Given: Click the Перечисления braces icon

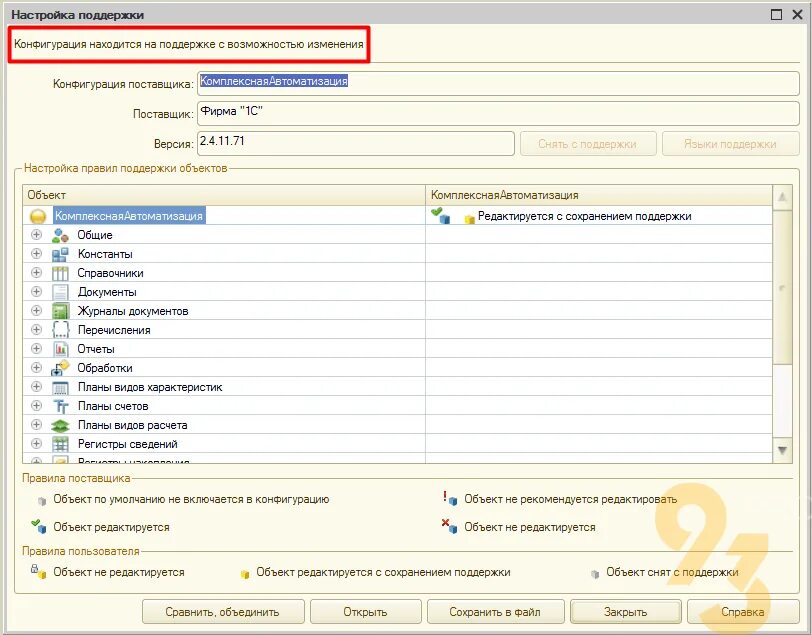Looking at the screenshot, I should [60, 330].
